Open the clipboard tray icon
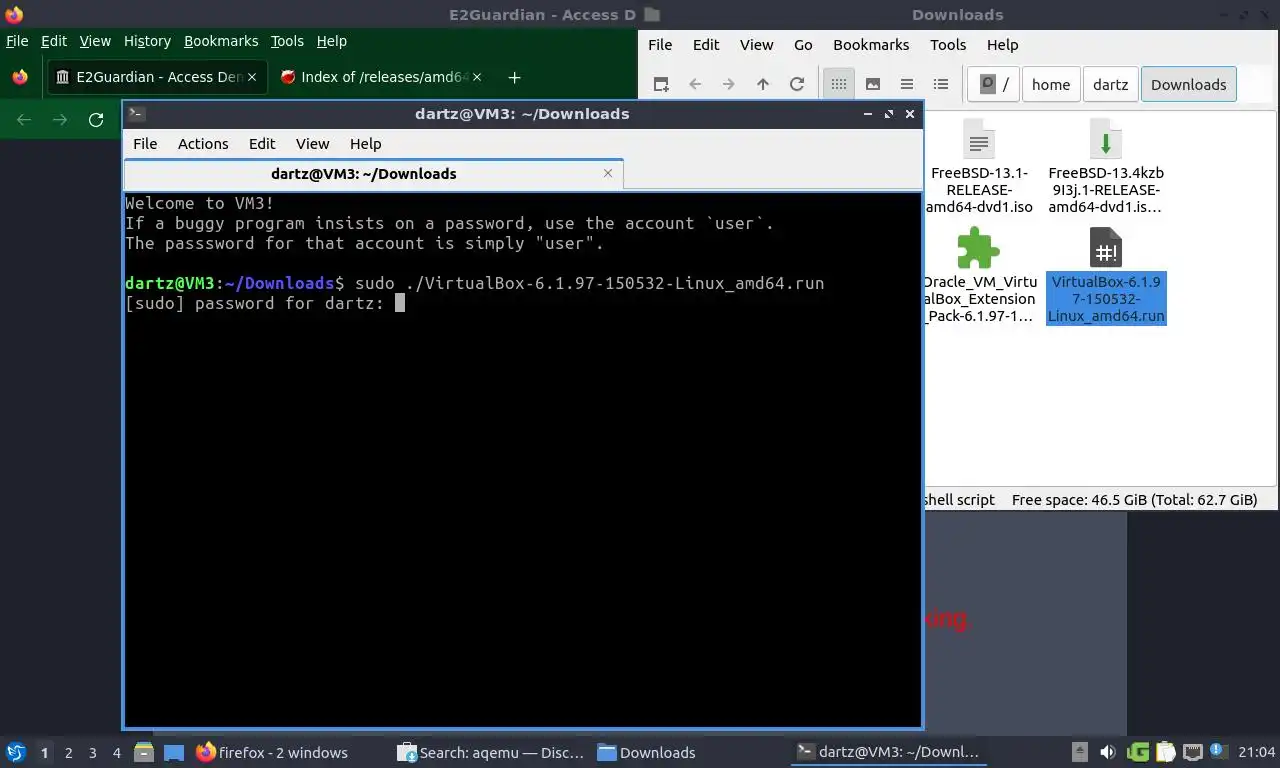1280x768 pixels. click(x=1165, y=752)
